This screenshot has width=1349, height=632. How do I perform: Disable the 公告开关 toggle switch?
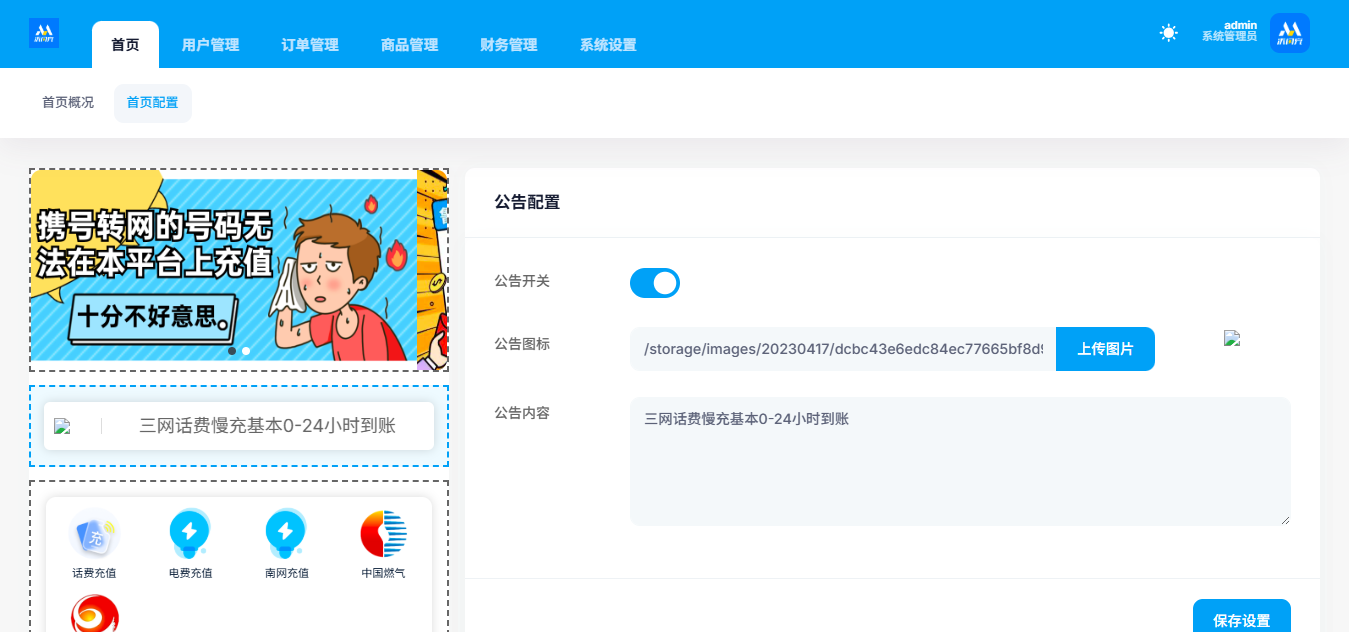[x=655, y=283]
